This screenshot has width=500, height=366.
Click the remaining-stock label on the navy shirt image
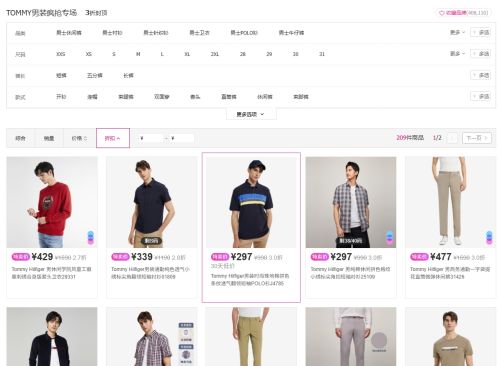(x=151, y=241)
